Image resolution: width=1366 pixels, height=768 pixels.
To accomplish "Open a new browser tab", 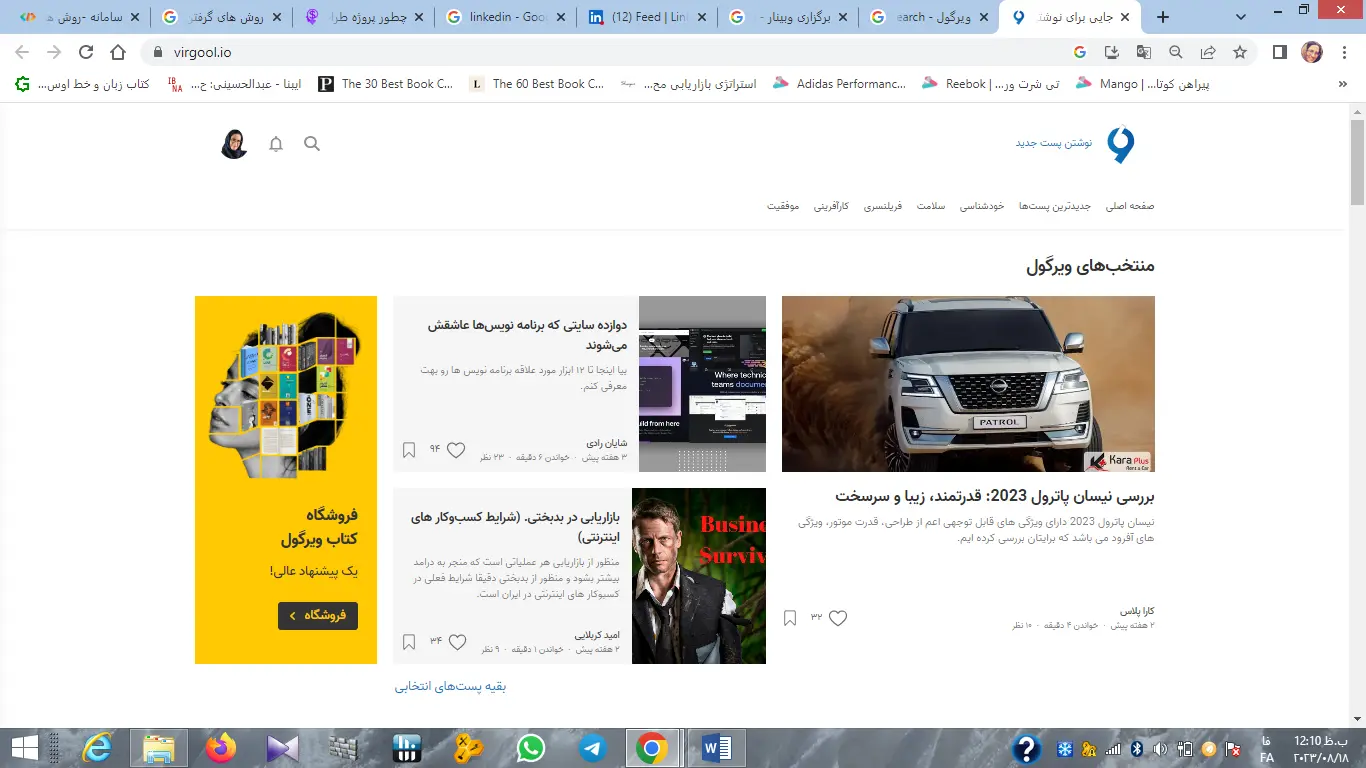I will 1162,17.
